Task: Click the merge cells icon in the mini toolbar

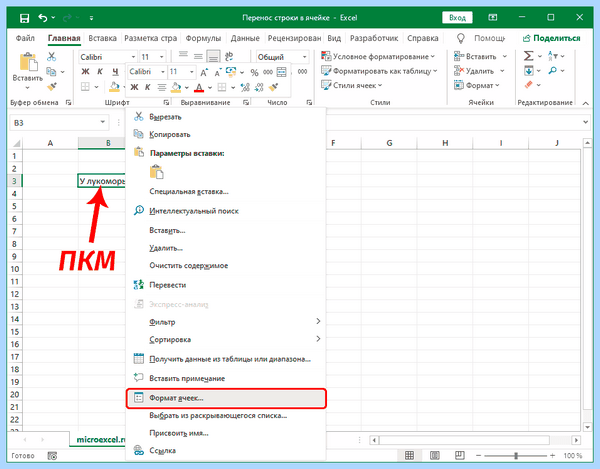Action: [x=282, y=72]
